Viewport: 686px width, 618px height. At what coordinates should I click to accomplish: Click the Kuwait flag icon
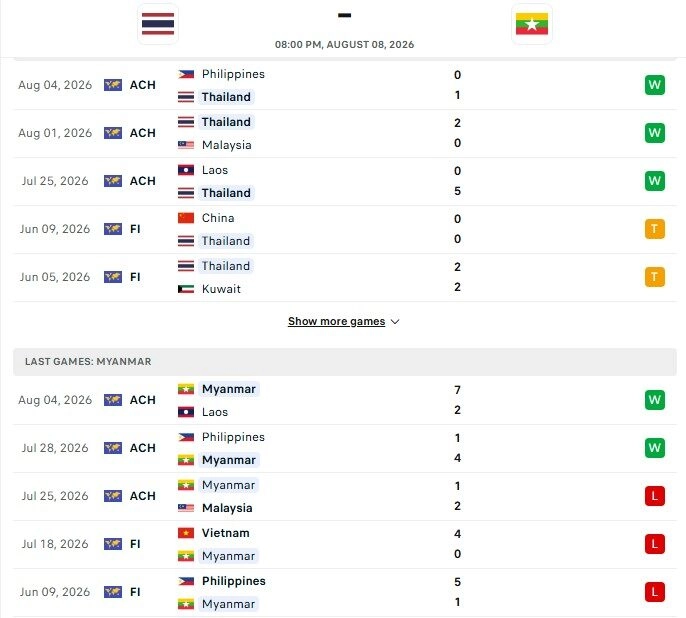tap(186, 289)
